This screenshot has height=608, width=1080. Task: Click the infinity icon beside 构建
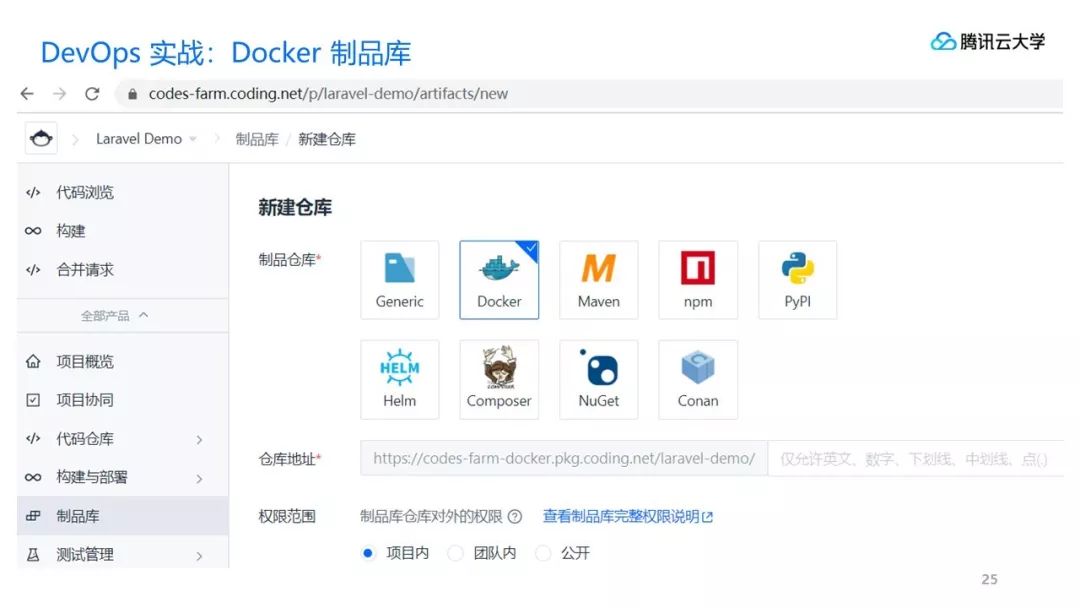[x=33, y=231]
